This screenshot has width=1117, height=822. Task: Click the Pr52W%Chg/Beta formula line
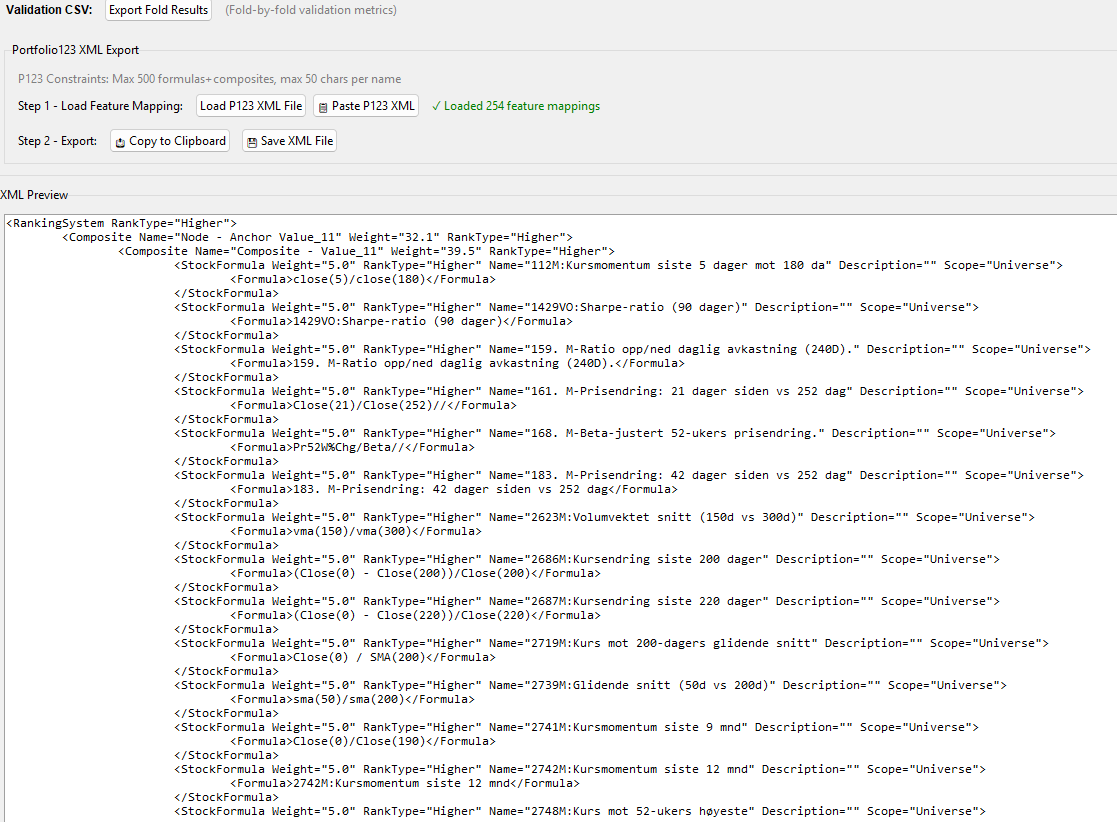click(x=352, y=447)
